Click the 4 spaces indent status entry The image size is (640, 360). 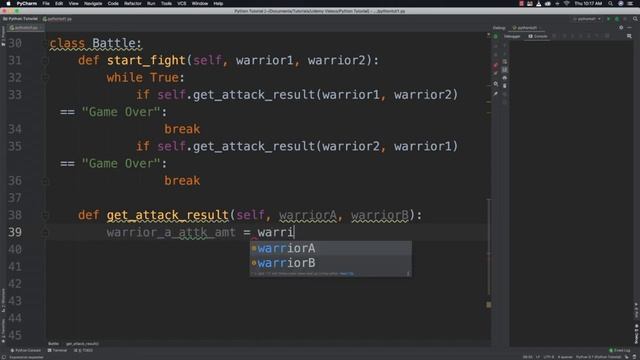coord(565,357)
